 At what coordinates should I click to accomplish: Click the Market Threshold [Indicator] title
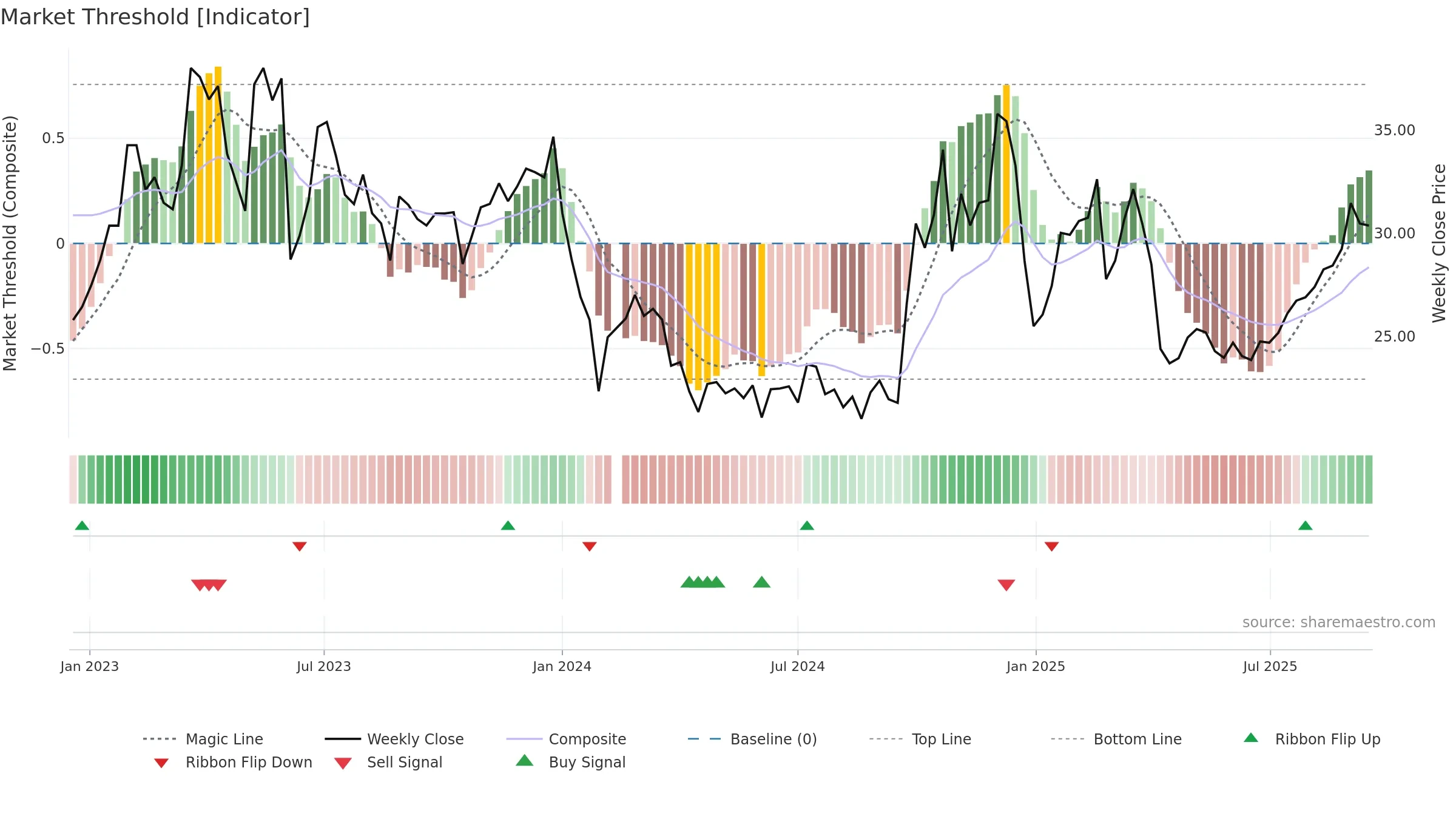point(155,17)
